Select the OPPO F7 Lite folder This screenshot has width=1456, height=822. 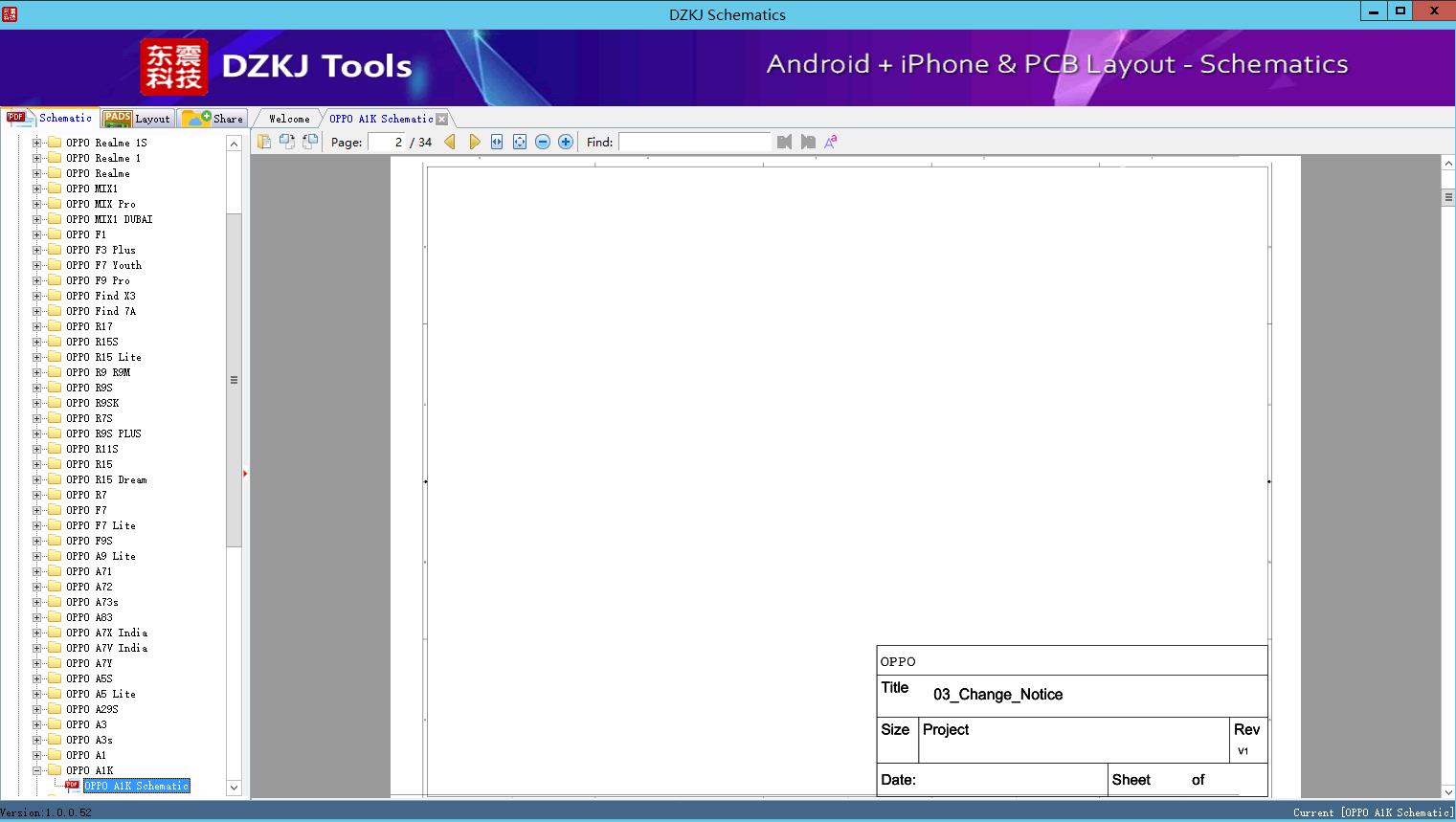101,525
